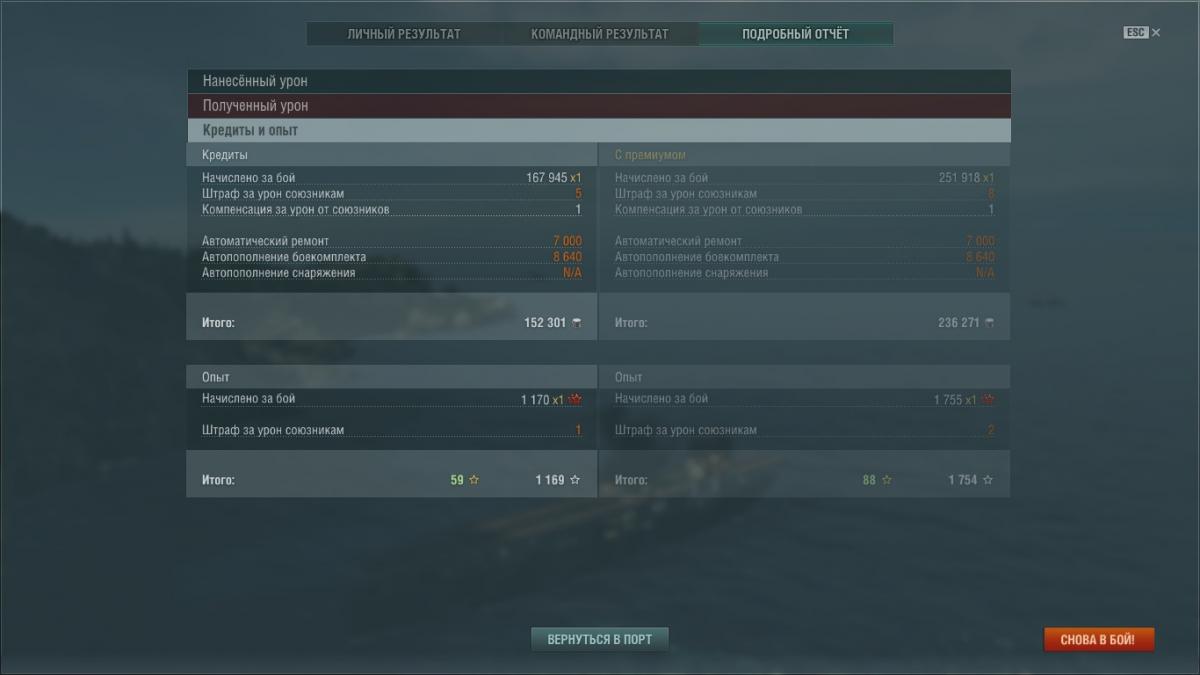Click the white XP star next to 1 169
1200x675 pixels.
(x=575, y=480)
